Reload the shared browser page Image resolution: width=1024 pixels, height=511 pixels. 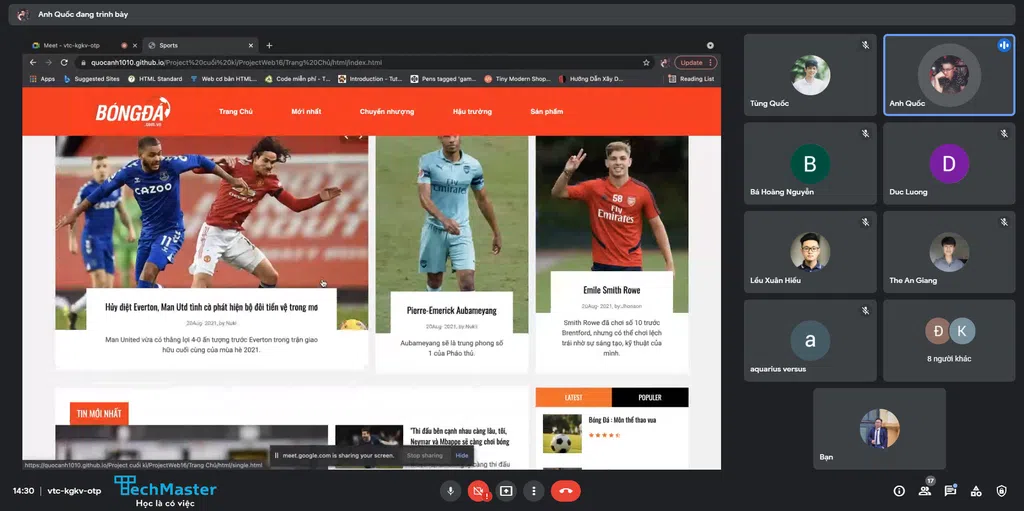pos(64,63)
